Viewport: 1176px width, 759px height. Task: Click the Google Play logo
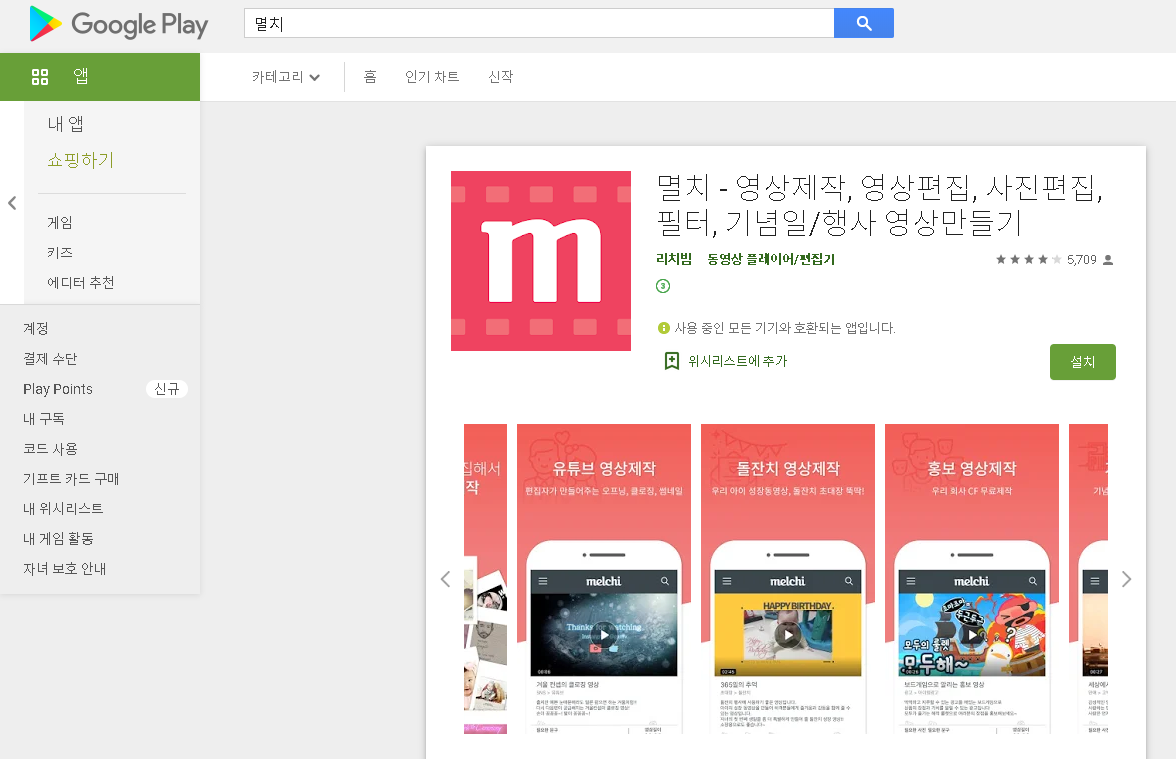coord(118,24)
